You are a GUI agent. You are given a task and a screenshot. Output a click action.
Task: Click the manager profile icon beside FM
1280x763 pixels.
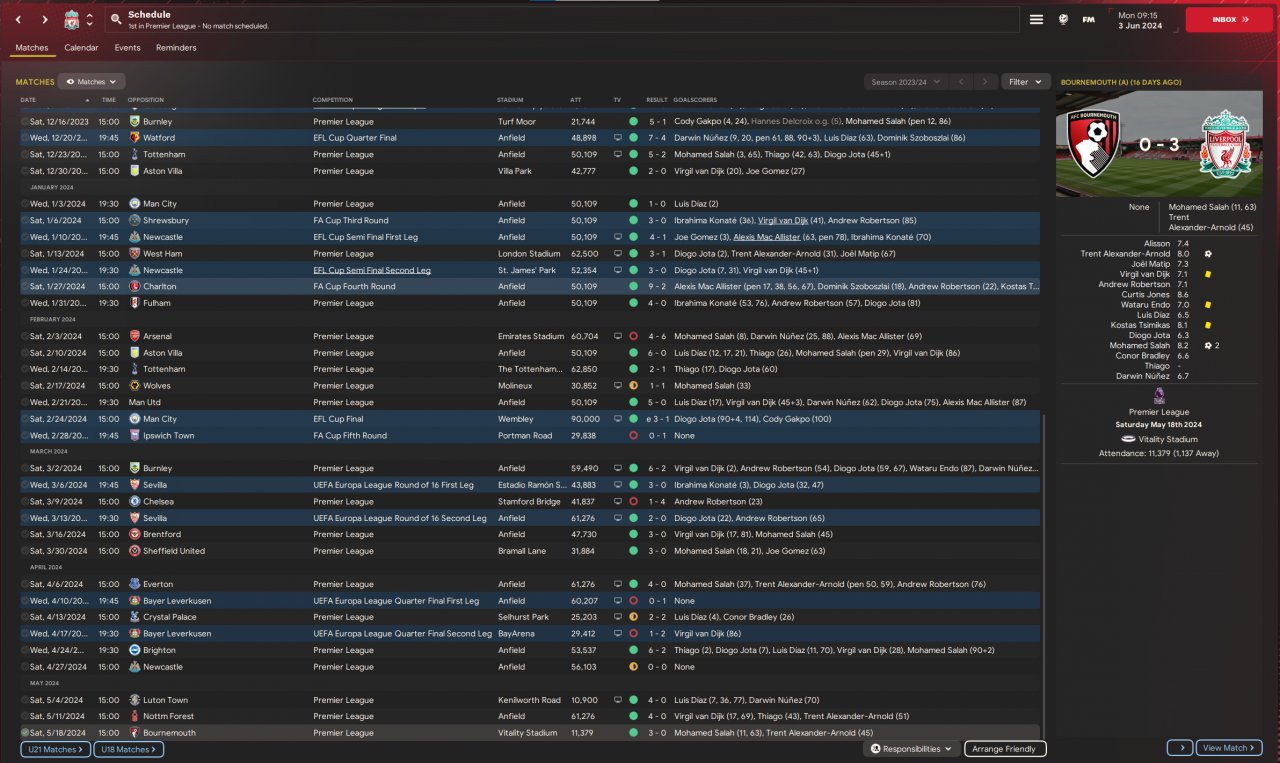pyautogui.click(x=1064, y=20)
